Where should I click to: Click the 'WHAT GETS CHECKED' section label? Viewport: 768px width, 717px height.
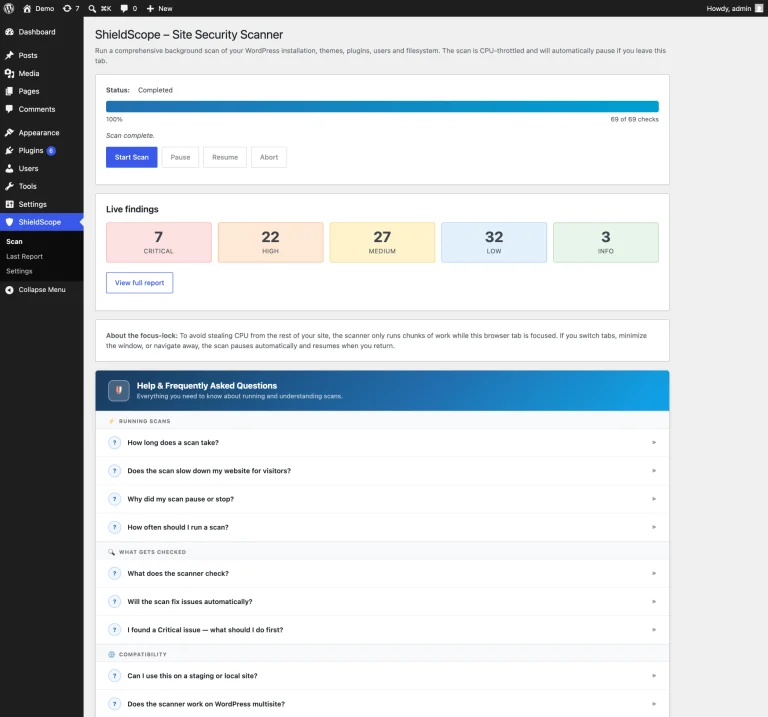152,552
